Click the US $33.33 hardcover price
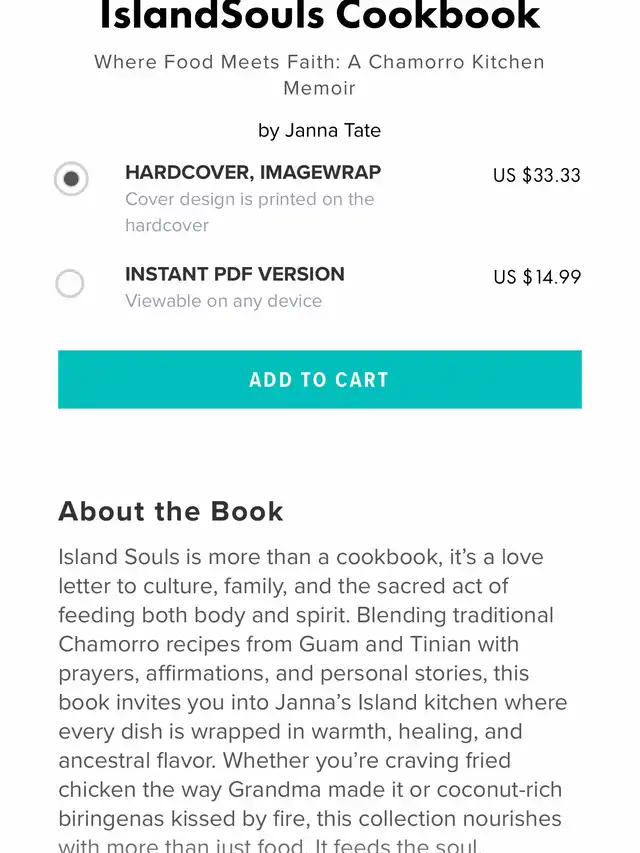 [x=537, y=175]
